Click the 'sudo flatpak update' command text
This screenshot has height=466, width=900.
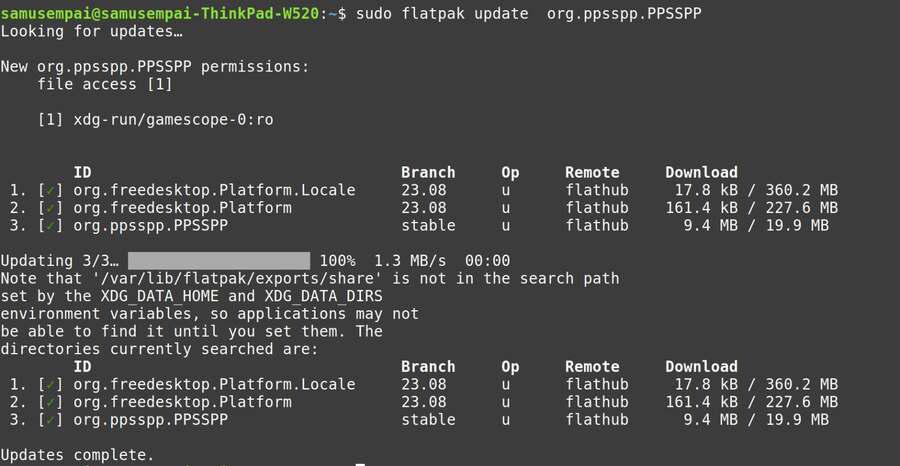coord(434,13)
